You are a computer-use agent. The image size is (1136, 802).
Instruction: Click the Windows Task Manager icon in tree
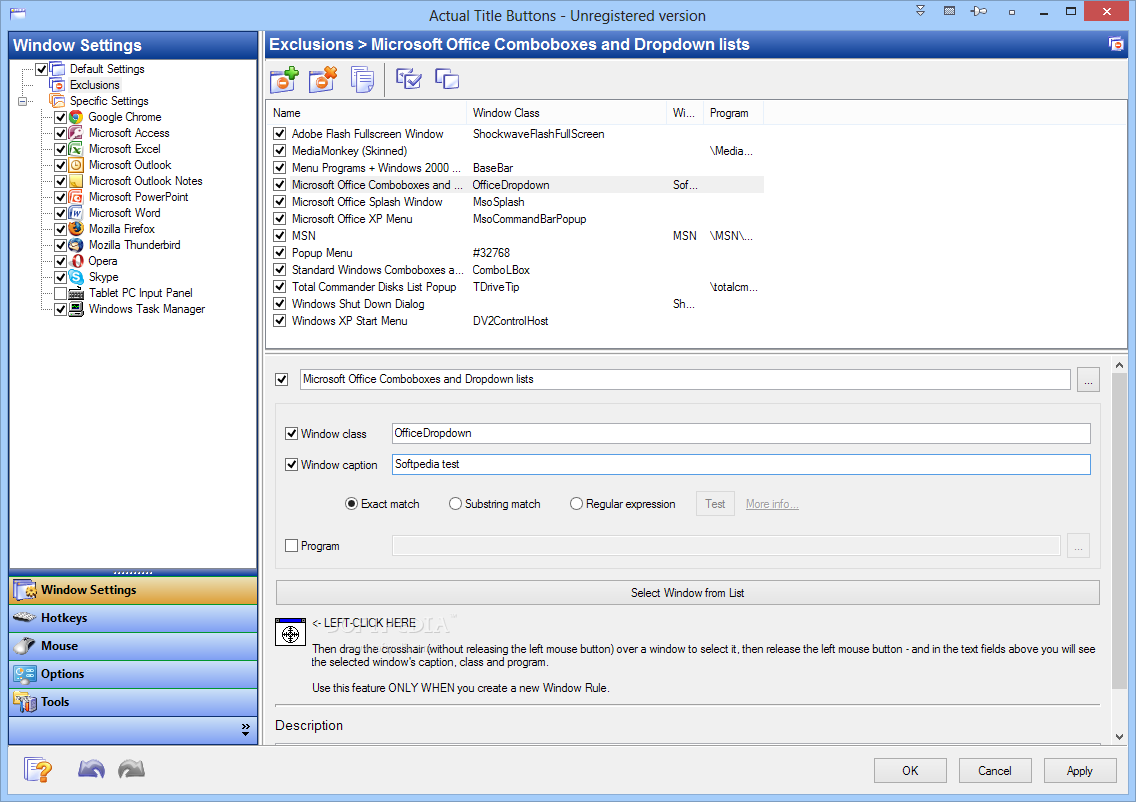pos(76,309)
